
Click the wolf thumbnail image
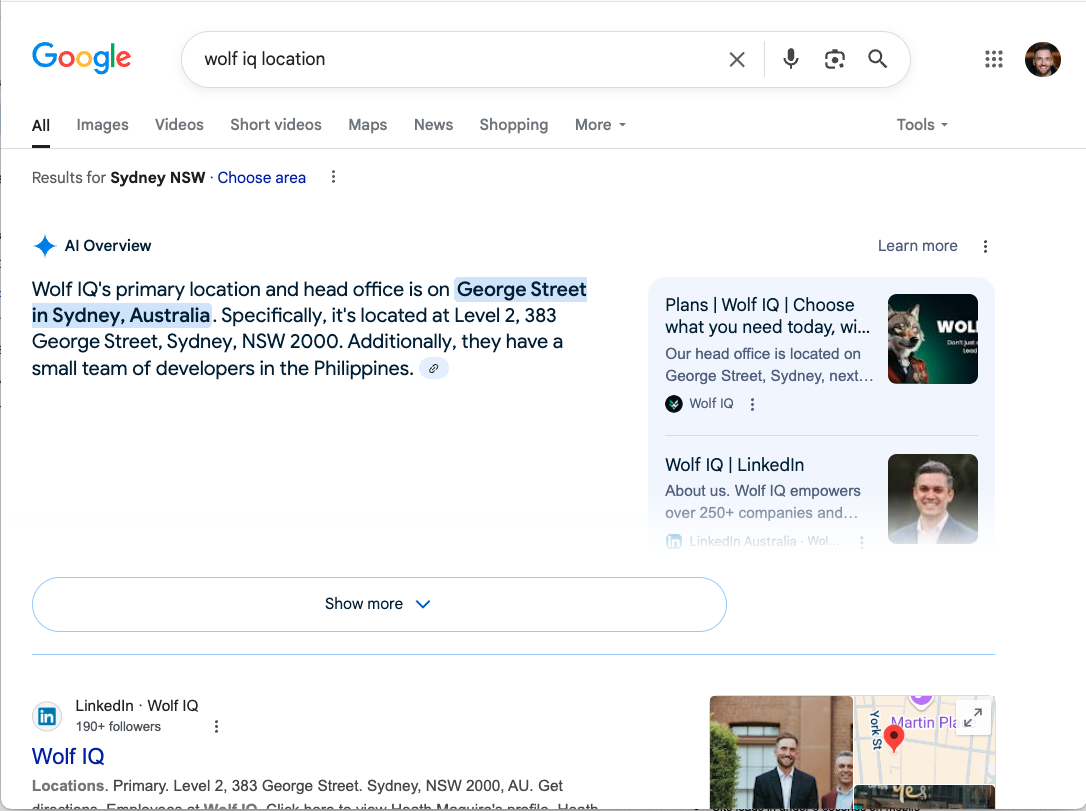[x=933, y=339]
